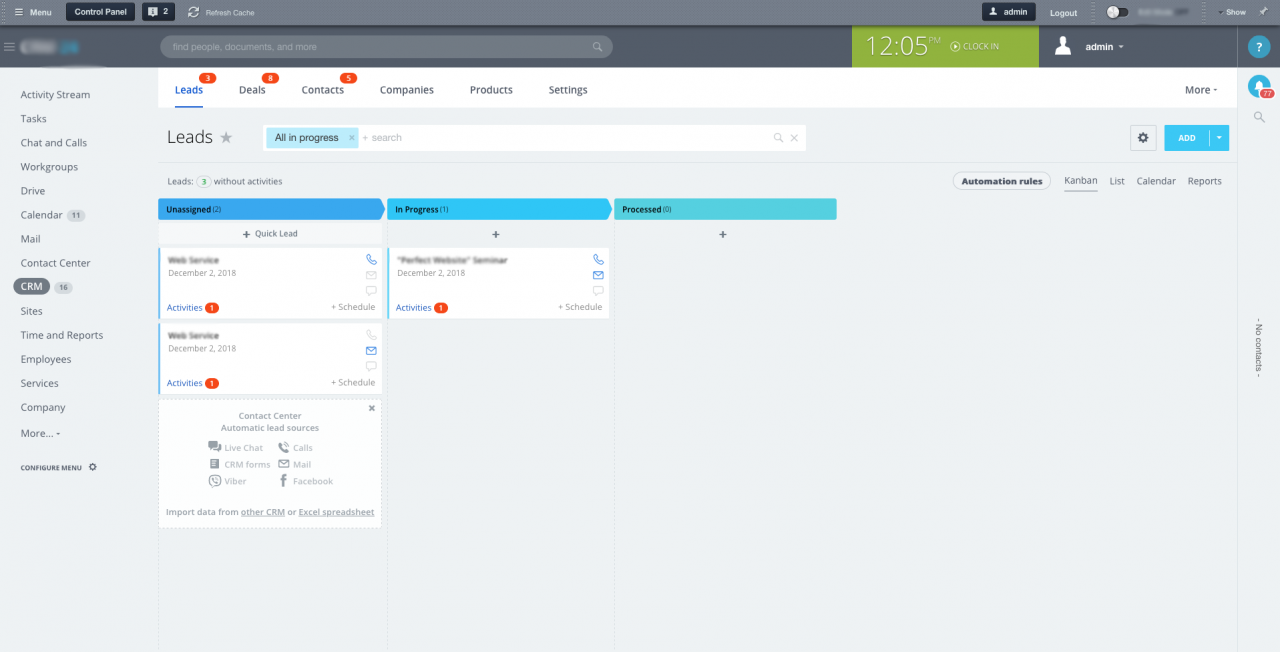Expand the More menu next to Settings tab
This screenshot has height=652, width=1280.
1198,89
